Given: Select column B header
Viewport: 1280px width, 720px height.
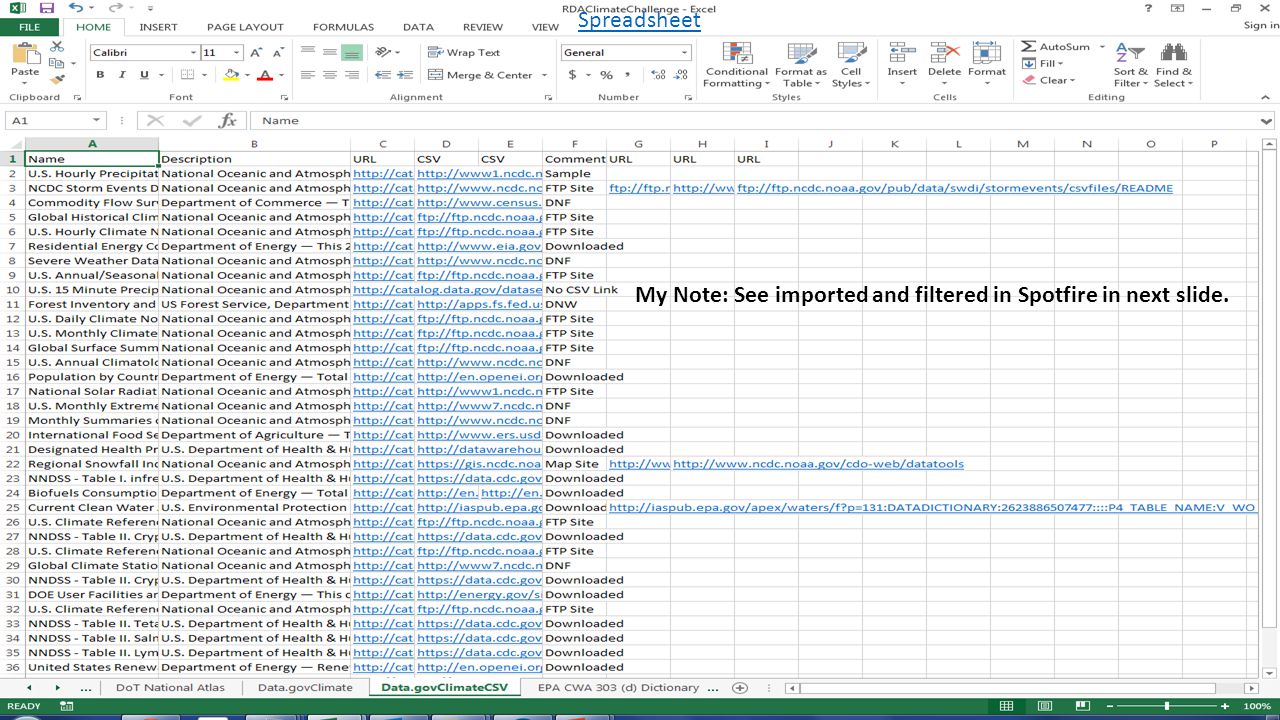Looking at the screenshot, I should tap(254, 144).
